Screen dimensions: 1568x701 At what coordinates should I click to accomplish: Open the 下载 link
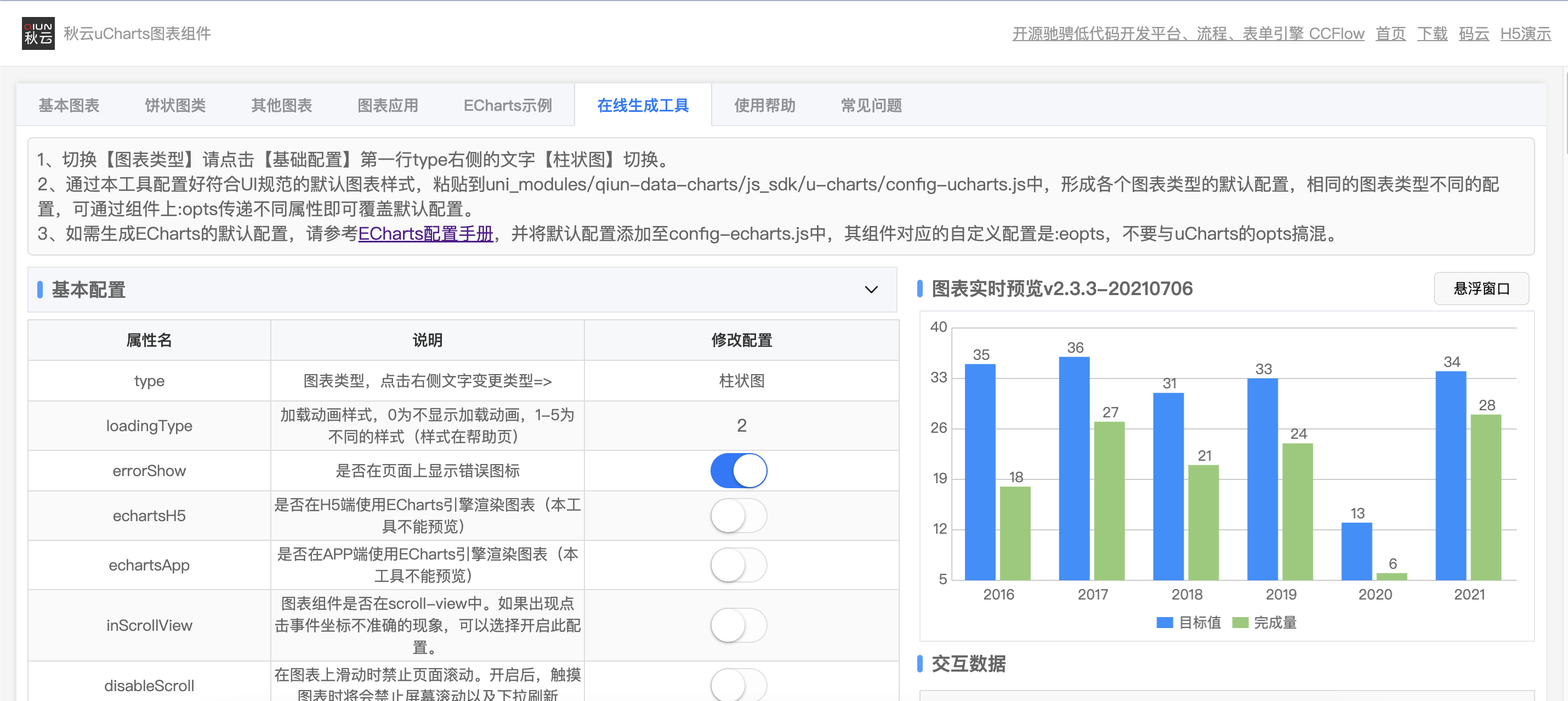tap(1431, 33)
